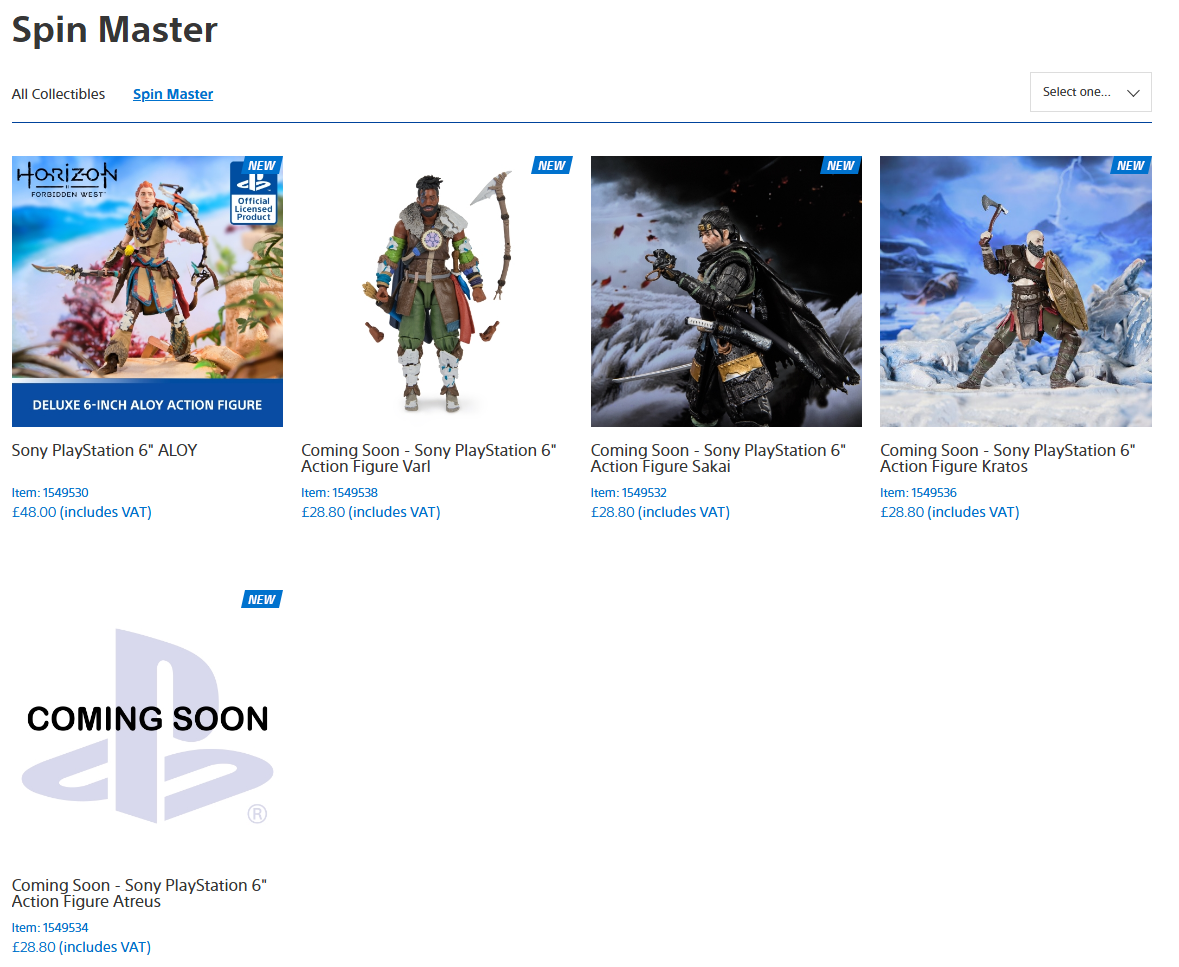Open the Action Figure Atreus title link

pyautogui.click(x=139, y=894)
